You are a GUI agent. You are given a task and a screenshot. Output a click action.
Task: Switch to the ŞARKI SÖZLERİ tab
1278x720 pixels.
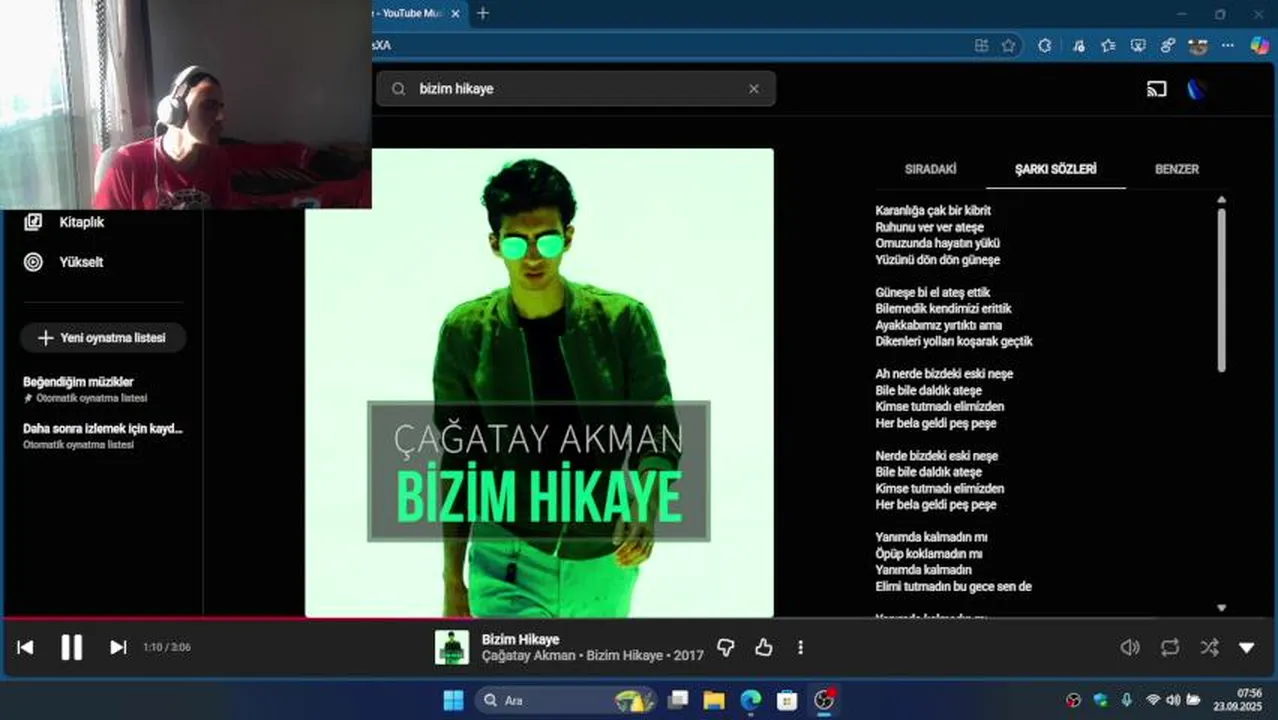click(1055, 169)
